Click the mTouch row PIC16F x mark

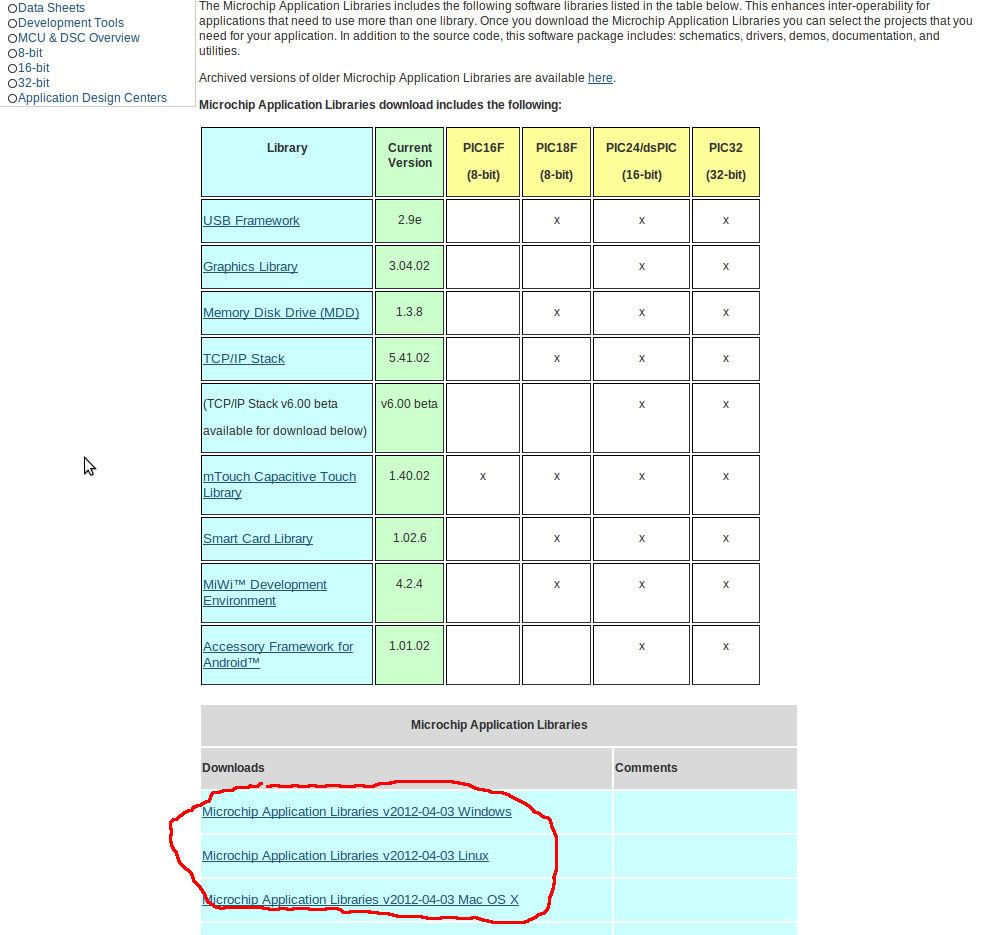(x=483, y=476)
